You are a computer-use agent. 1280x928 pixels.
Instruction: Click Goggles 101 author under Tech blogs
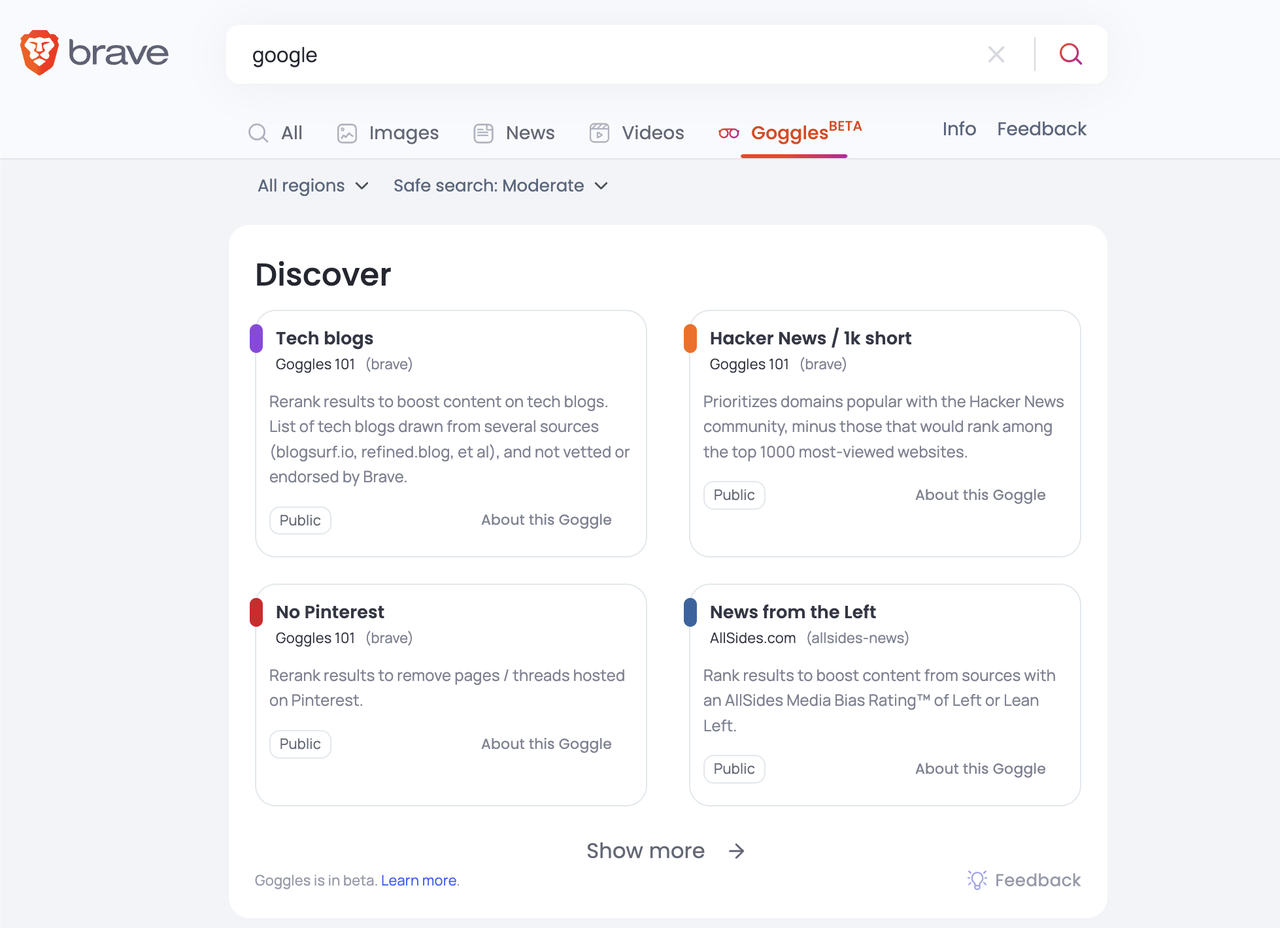pos(315,364)
